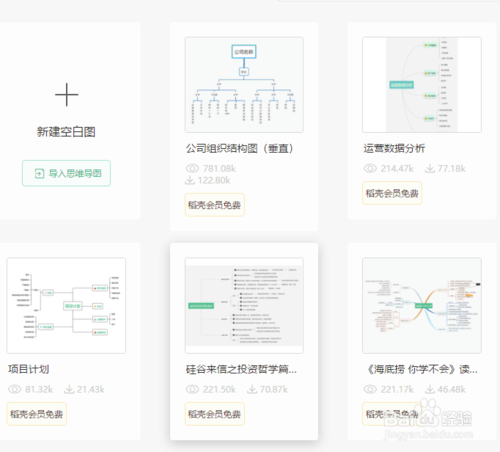Click the eye icon beside 214.47k
The width and height of the screenshot is (500, 452).
point(370,168)
